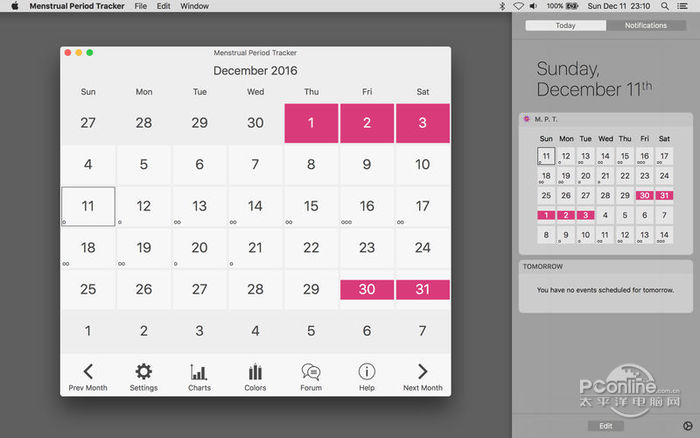Select day 11 in M.P.T. widget

(x=546, y=156)
